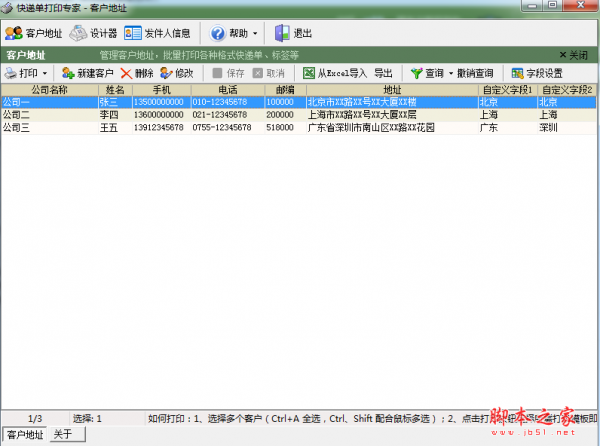Click the greyed 取消 cancel icon
The height and width of the screenshot is (446, 600).
(258, 73)
